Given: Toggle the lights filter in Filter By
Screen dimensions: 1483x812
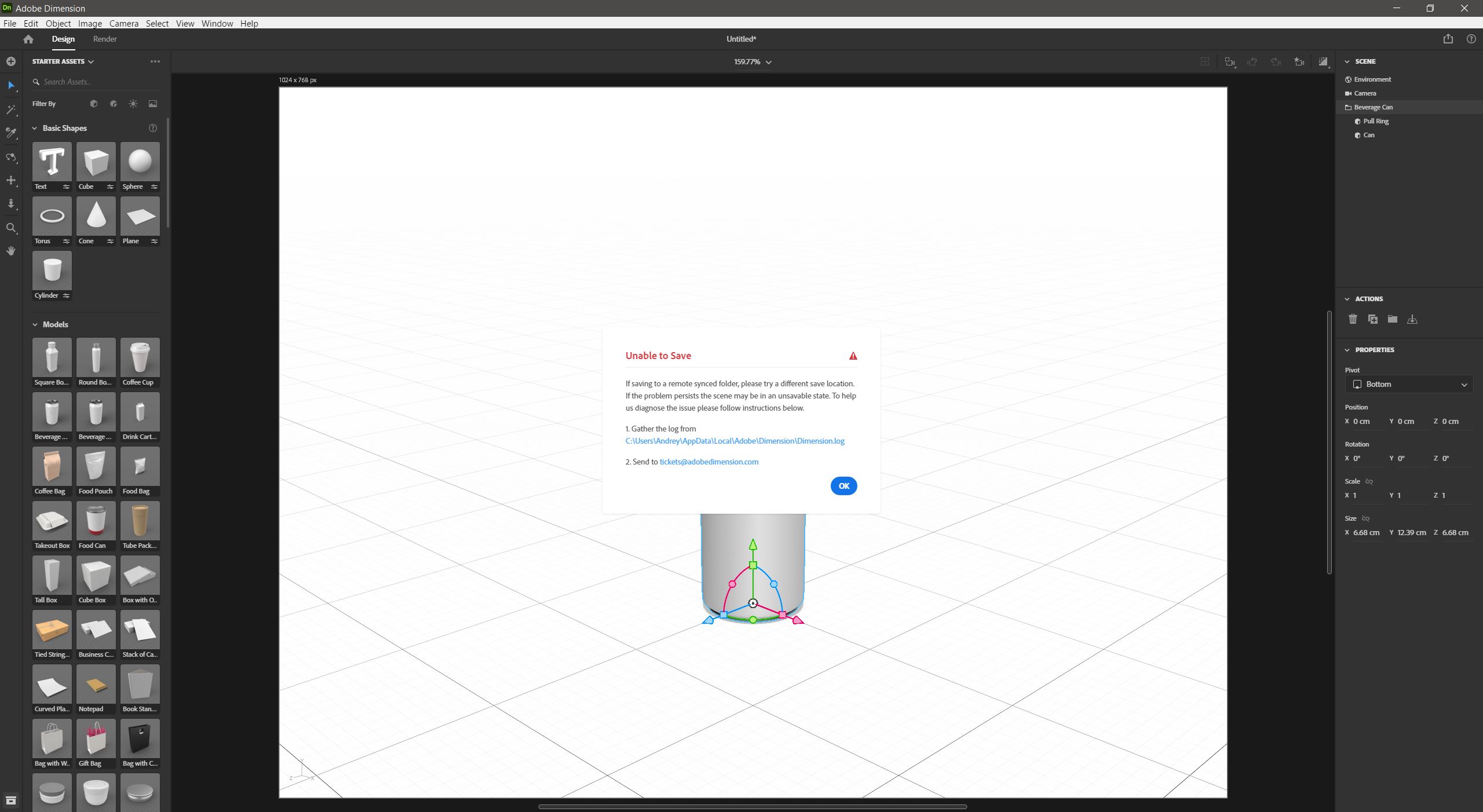Looking at the screenshot, I should click(x=133, y=104).
